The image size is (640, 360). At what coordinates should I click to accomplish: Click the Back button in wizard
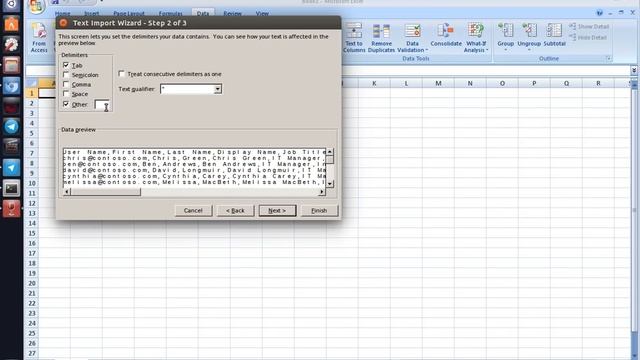(235, 211)
